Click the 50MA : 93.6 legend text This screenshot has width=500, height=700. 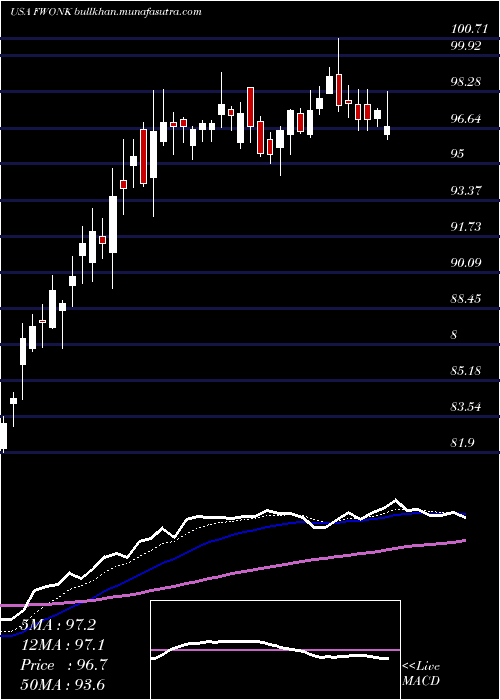click(x=62, y=685)
